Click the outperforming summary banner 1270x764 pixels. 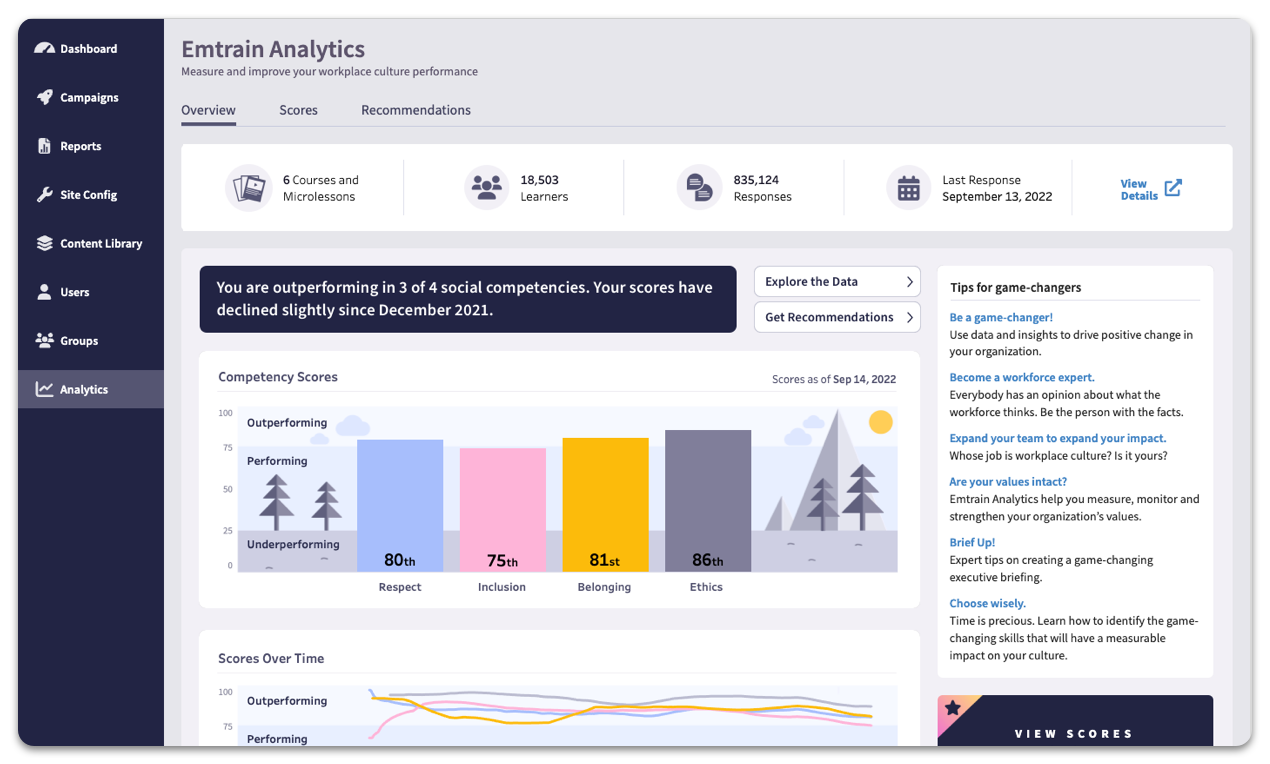click(468, 299)
